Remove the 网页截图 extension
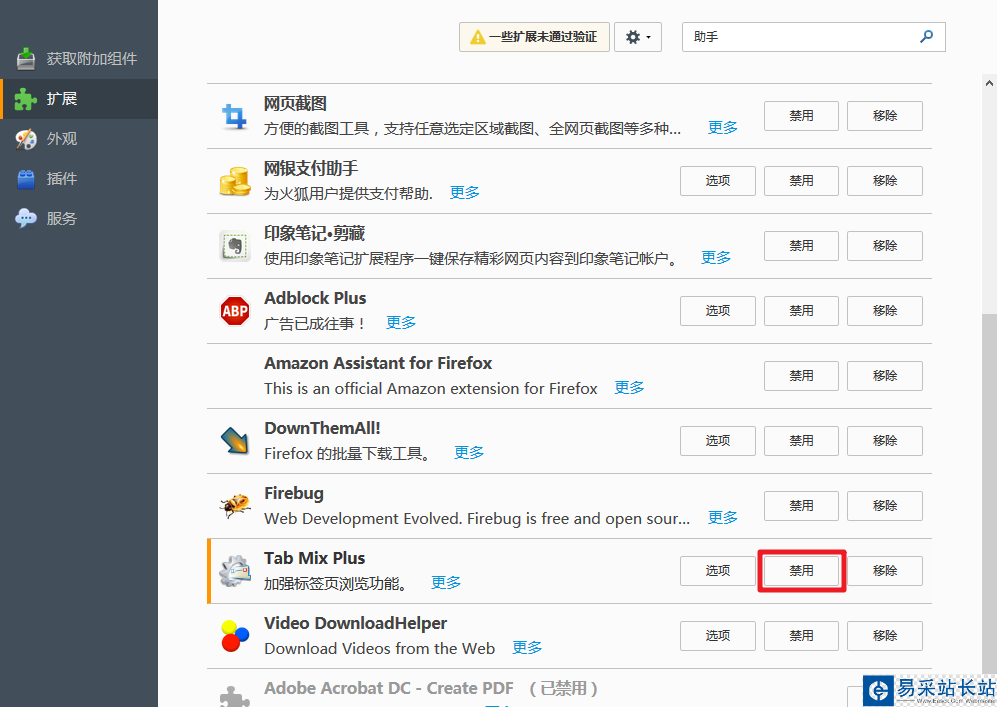 click(884, 116)
